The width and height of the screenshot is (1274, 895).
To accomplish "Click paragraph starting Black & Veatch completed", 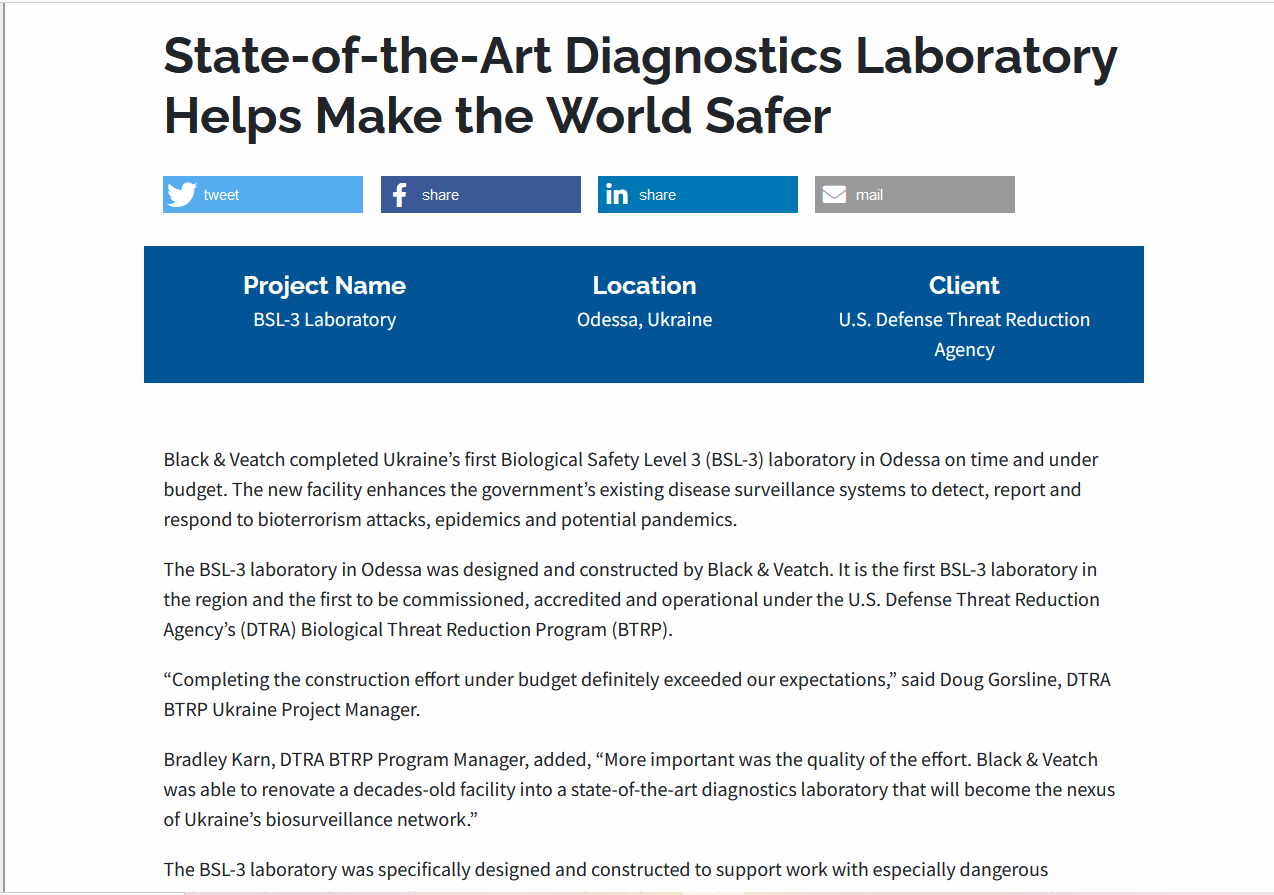I will tap(631, 490).
